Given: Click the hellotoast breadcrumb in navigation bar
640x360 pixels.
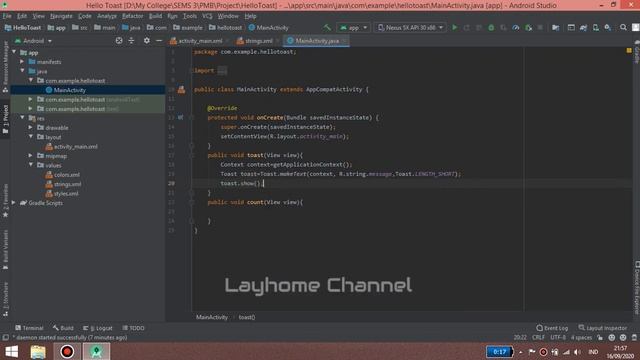Looking at the screenshot, I should point(225,28).
